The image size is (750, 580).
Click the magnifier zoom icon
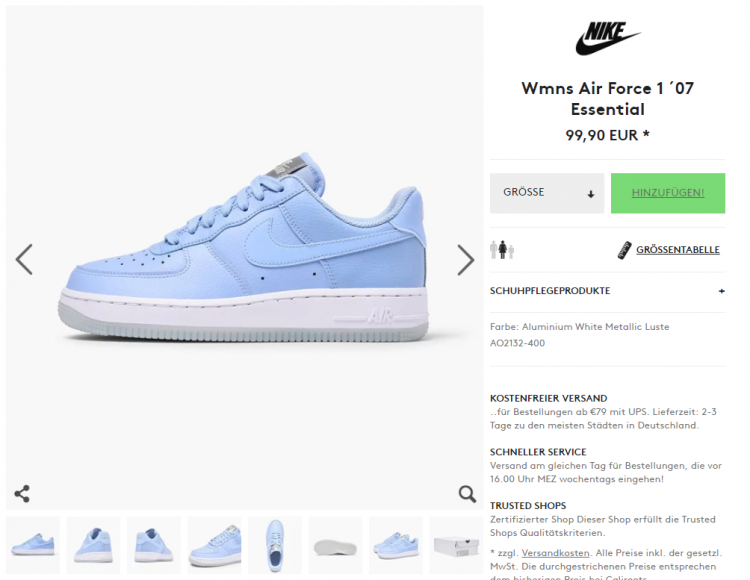click(x=467, y=493)
